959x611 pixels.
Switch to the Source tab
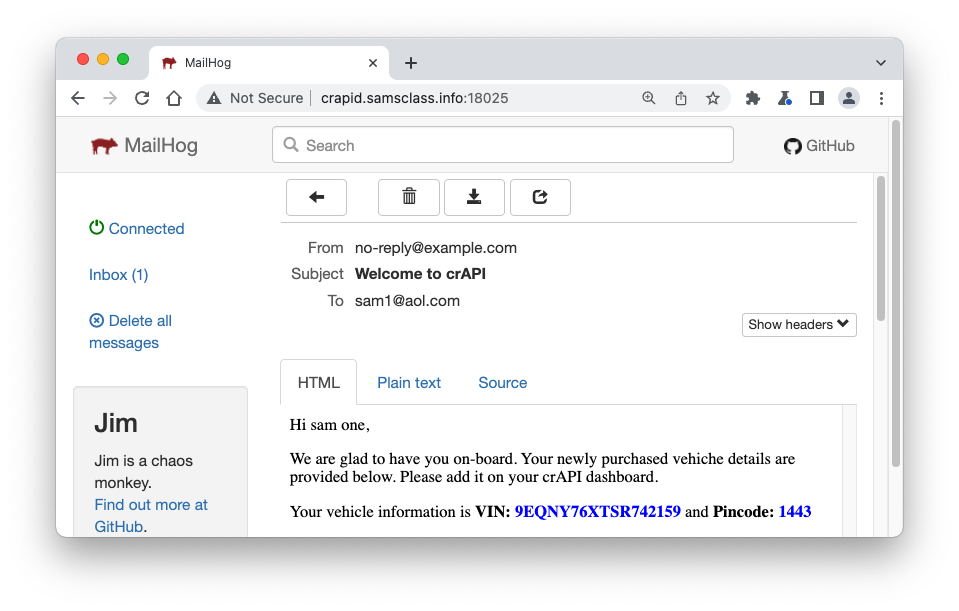tap(502, 383)
